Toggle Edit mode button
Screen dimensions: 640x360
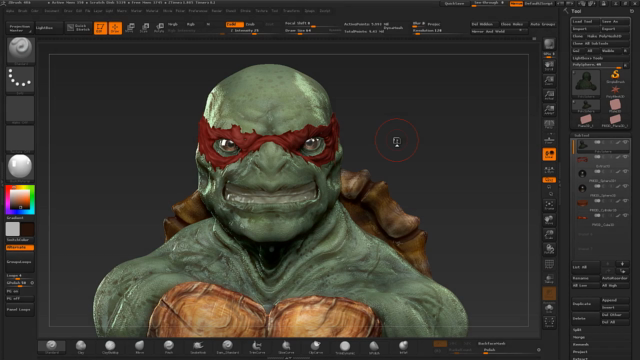[100, 28]
